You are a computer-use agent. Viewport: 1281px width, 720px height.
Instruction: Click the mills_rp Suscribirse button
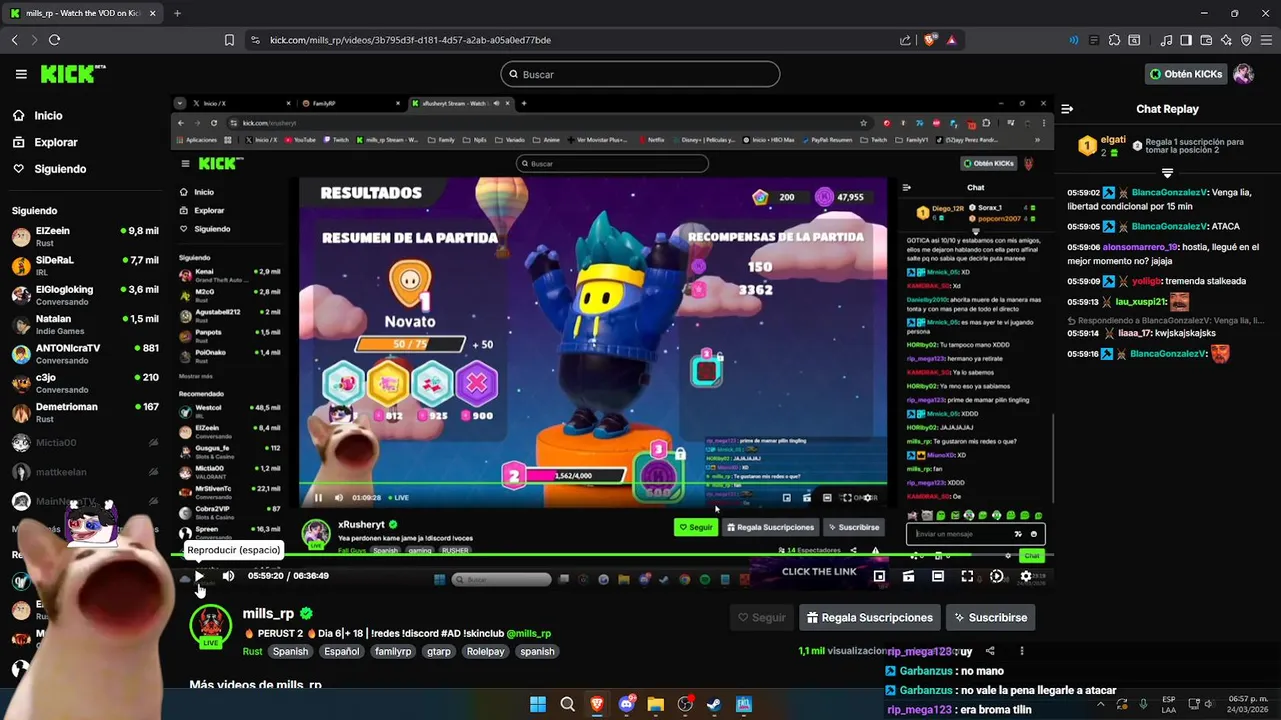[x=990, y=617]
